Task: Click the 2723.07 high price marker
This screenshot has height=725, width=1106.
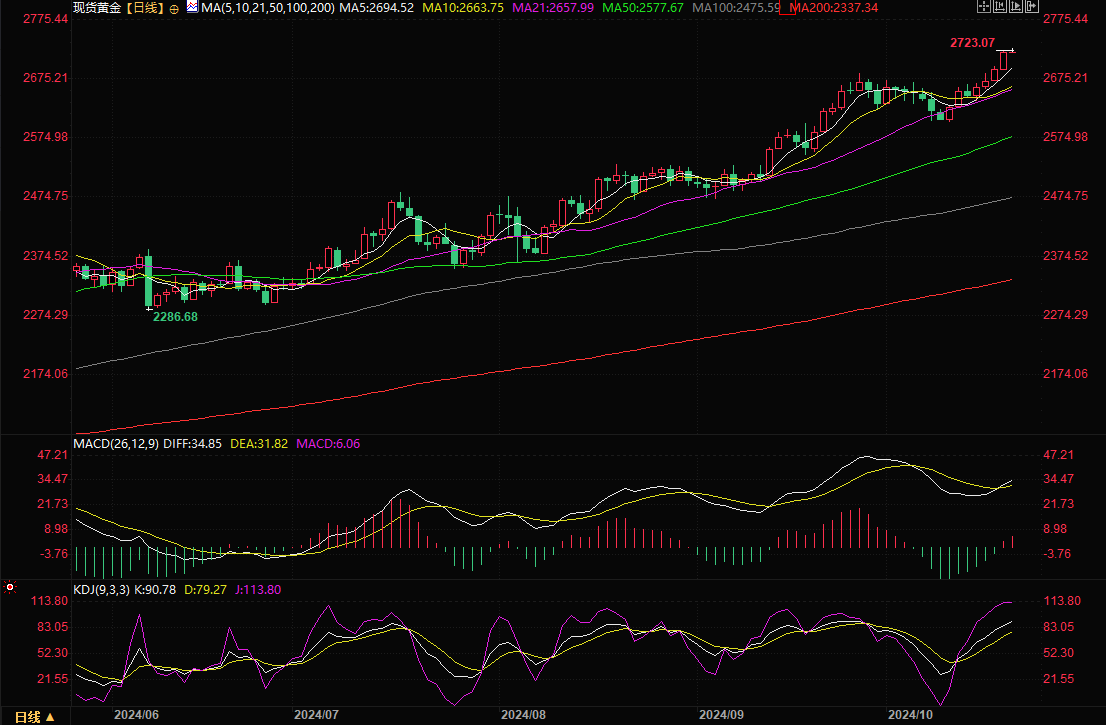Action: (972, 43)
